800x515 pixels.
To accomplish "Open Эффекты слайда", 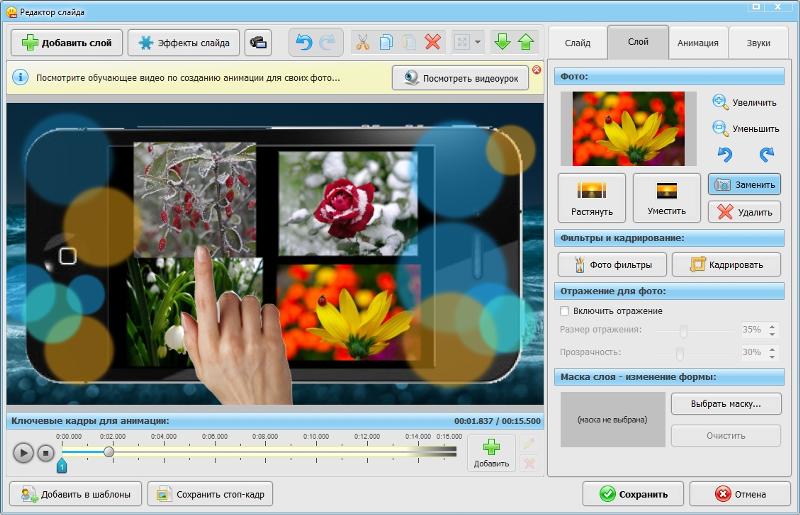I will click(x=184, y=42).
